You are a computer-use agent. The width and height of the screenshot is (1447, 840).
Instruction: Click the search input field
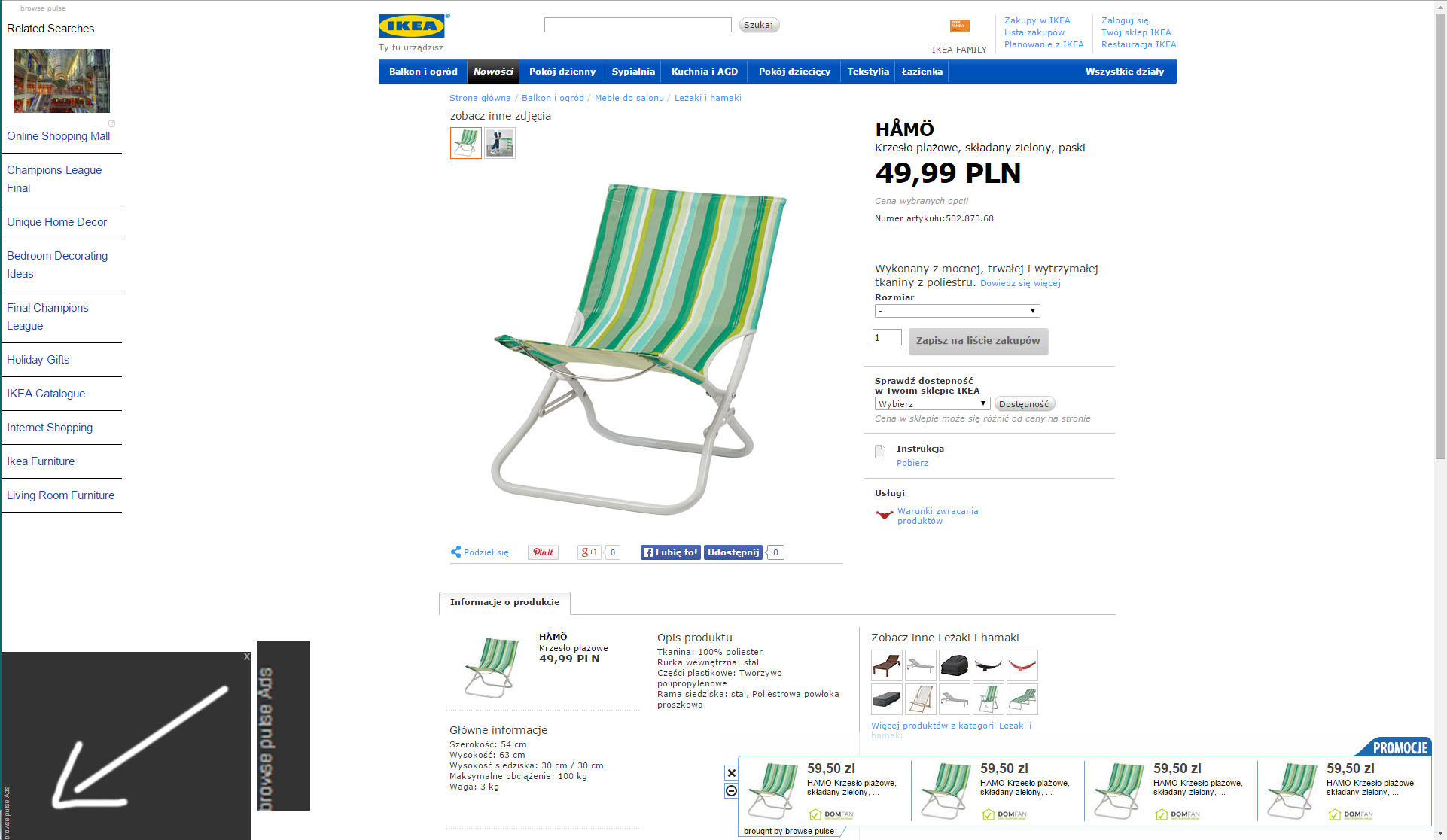638,25
